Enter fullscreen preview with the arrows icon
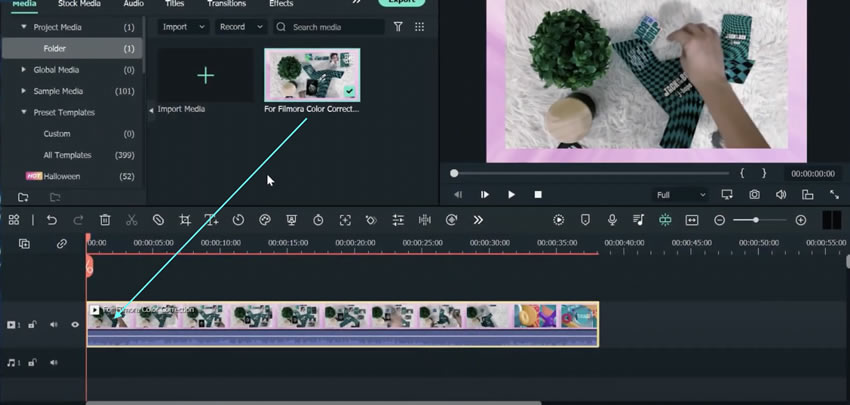This screenshot has height=405, width=850. (834, 195)
